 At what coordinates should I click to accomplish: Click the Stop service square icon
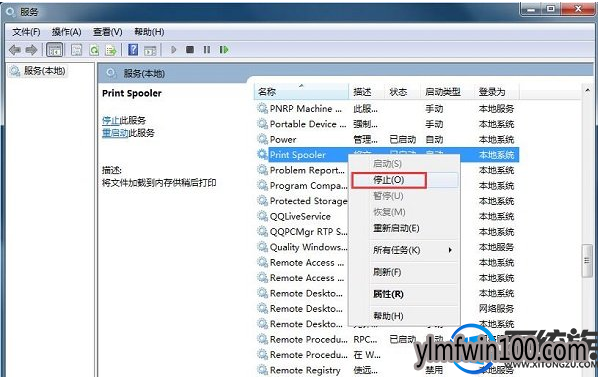[190, 50]
